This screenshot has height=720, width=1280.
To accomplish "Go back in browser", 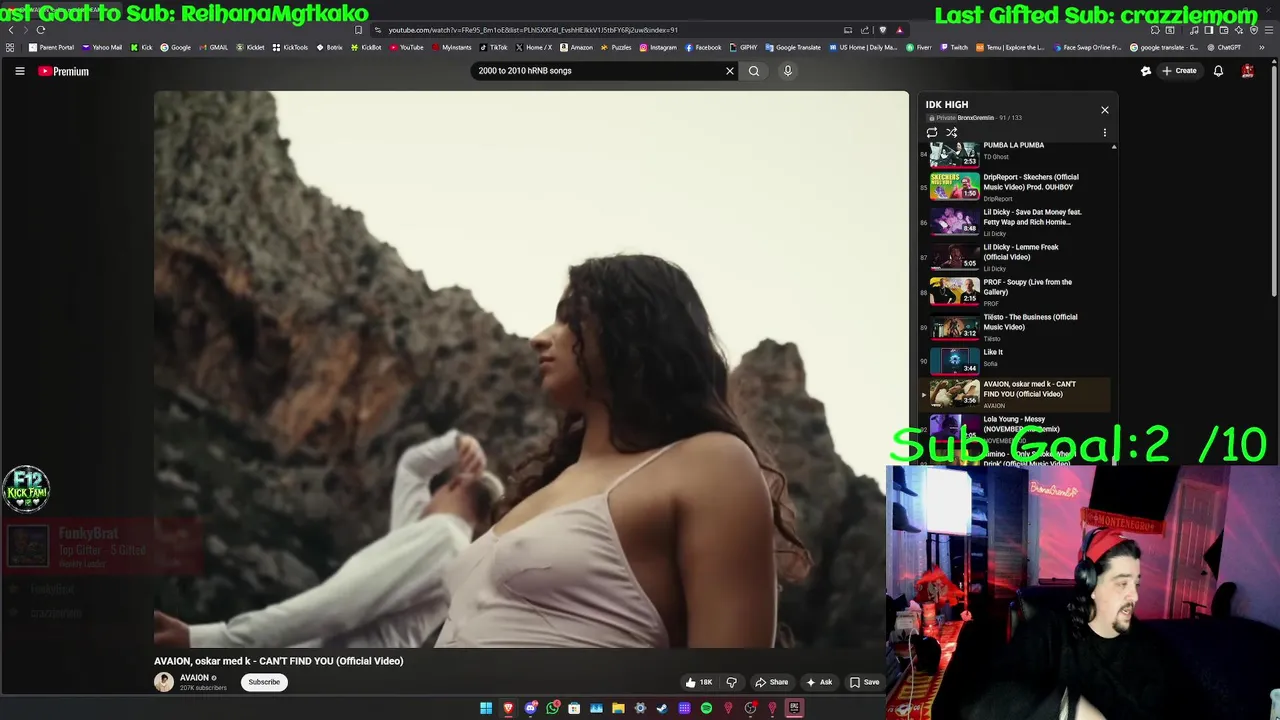I will coord(11,30).
